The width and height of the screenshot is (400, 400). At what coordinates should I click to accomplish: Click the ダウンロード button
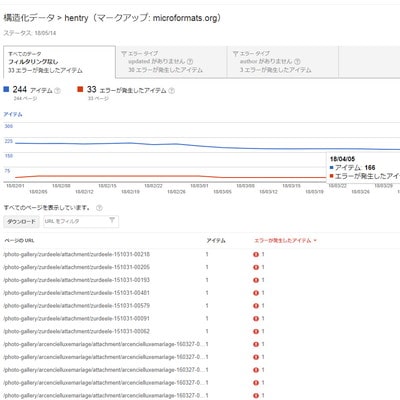[21, 221]
